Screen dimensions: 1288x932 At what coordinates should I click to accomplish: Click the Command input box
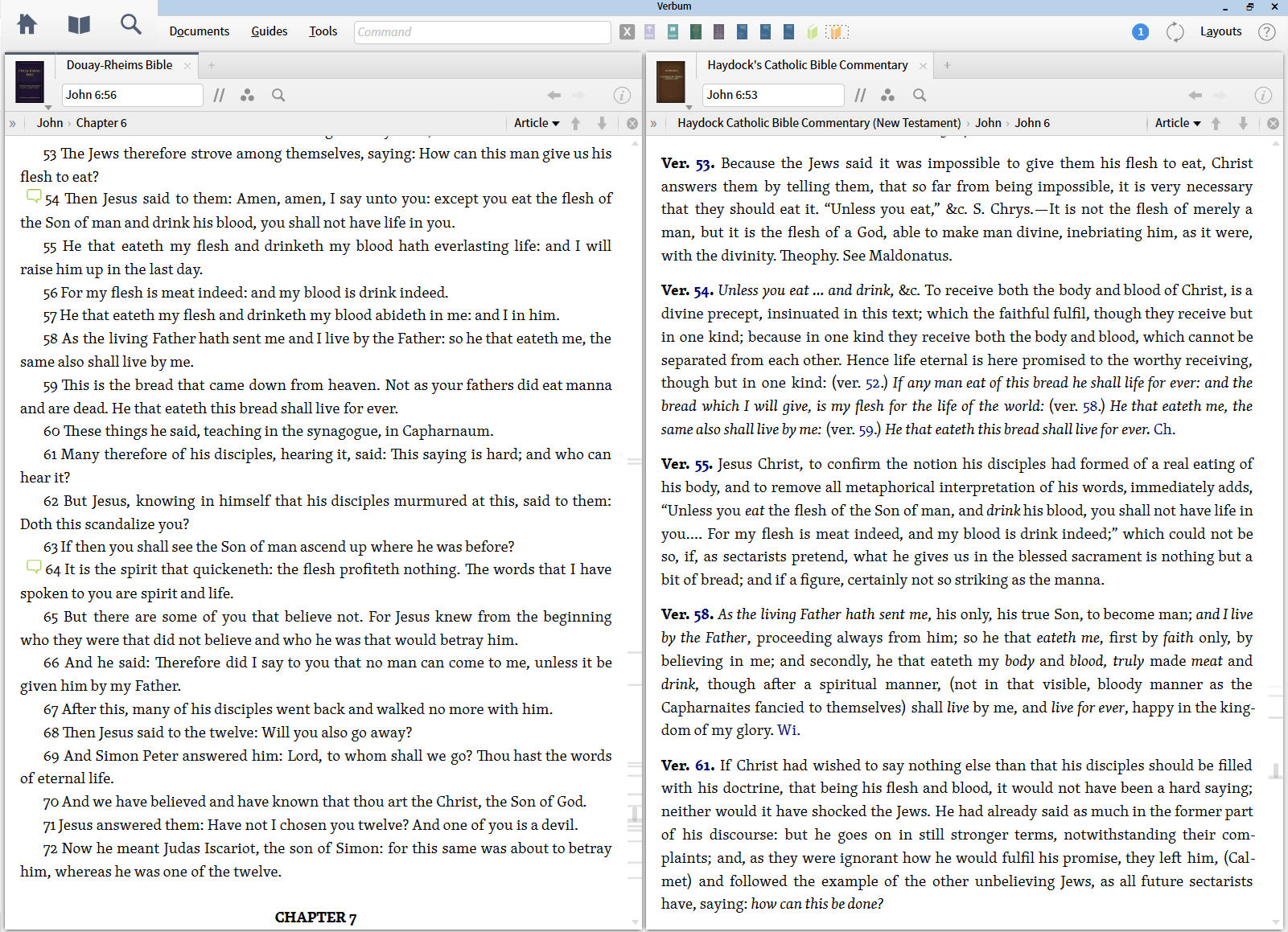[x=482, y=32]
